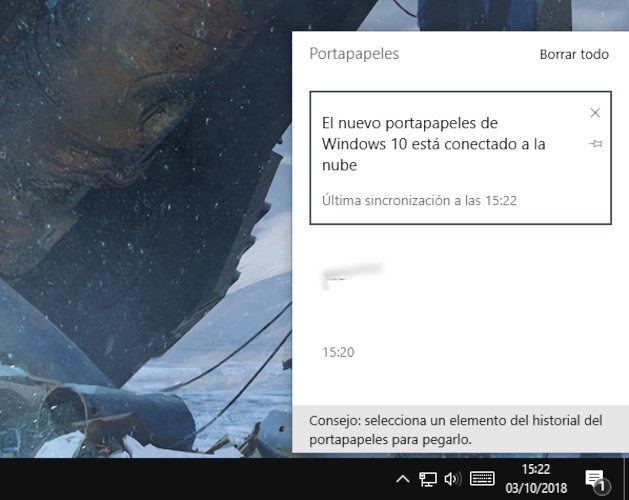Open the volume speaker control
The width and height of the screenshot is (629, 500).
click(x=453, y=479)
